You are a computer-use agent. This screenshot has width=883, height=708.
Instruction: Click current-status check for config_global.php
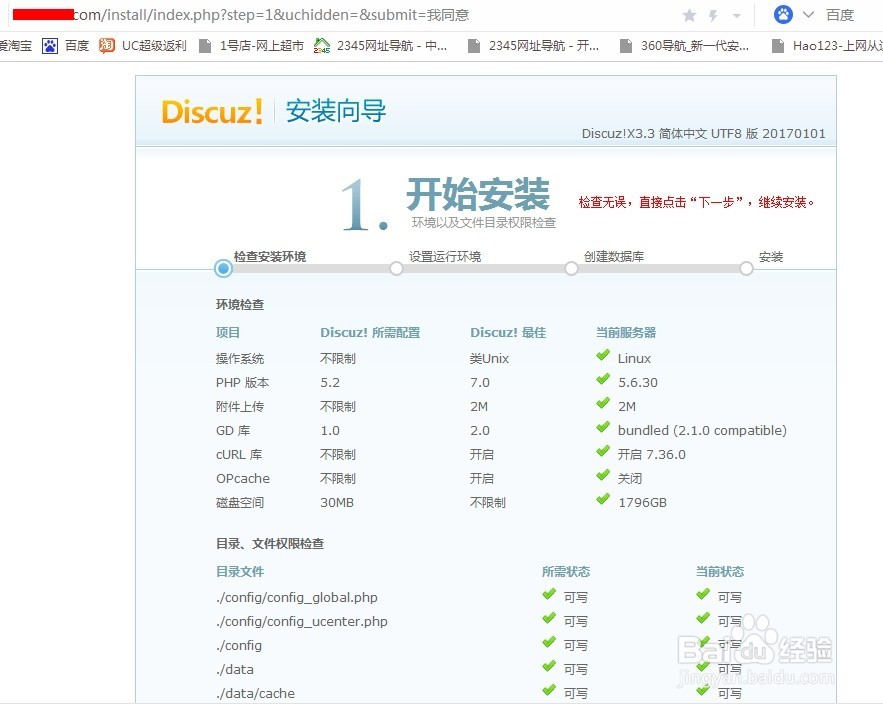[x=703, y=594]
